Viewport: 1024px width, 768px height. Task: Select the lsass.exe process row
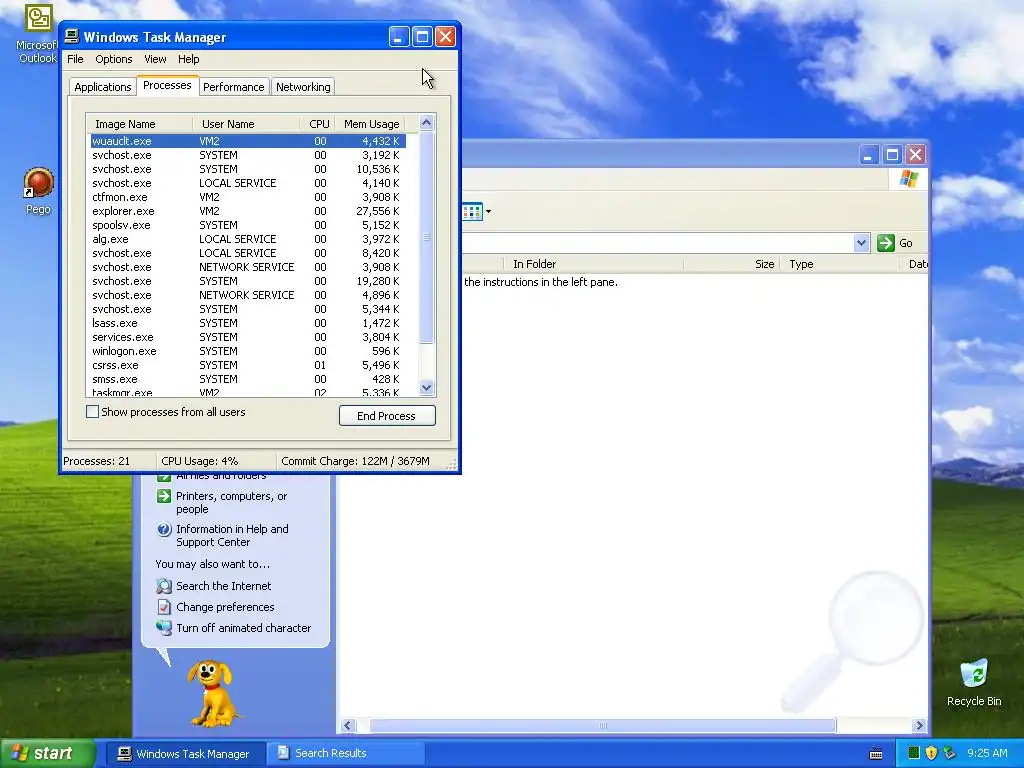point(248,323)
